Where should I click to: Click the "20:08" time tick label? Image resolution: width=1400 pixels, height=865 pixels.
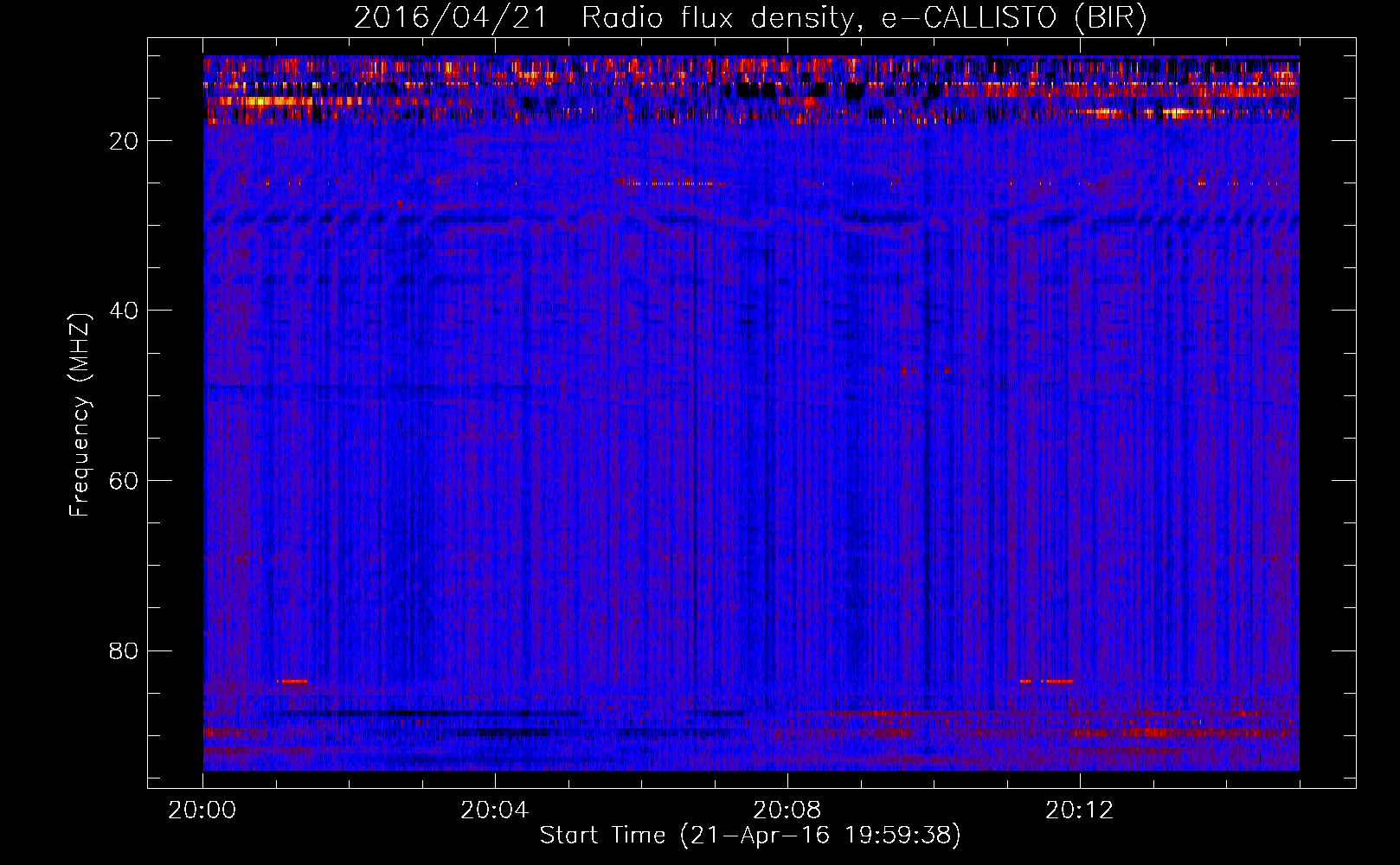pos(787,811)
